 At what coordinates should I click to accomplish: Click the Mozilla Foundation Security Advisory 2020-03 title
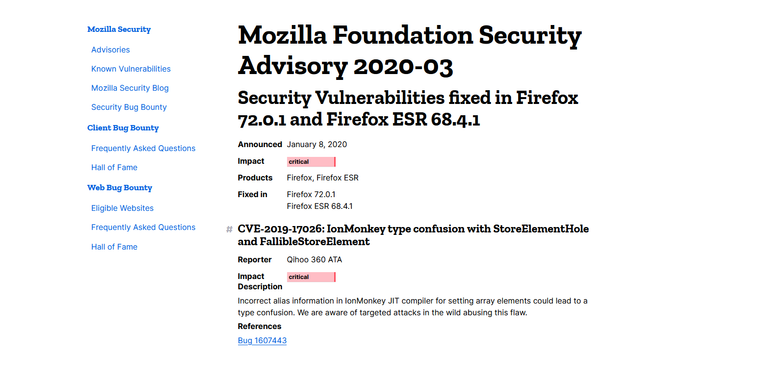pyautogui.click(x=410, y=50)
